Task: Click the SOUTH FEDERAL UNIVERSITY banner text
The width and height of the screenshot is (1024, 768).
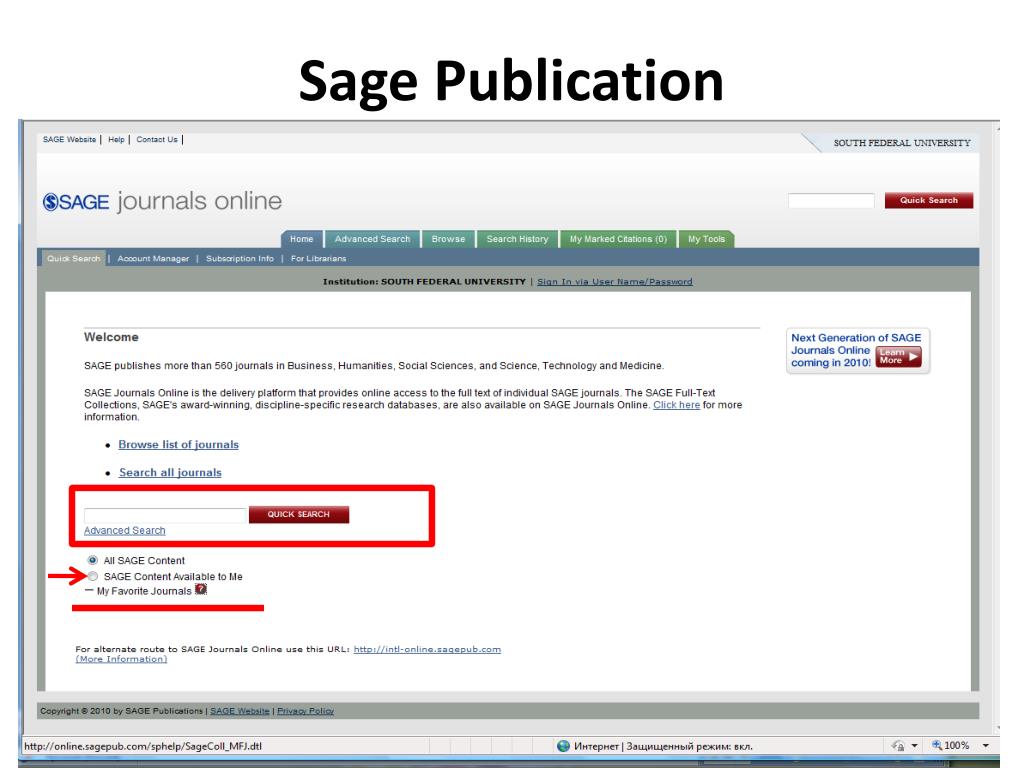Action: [x=902, y=142]
